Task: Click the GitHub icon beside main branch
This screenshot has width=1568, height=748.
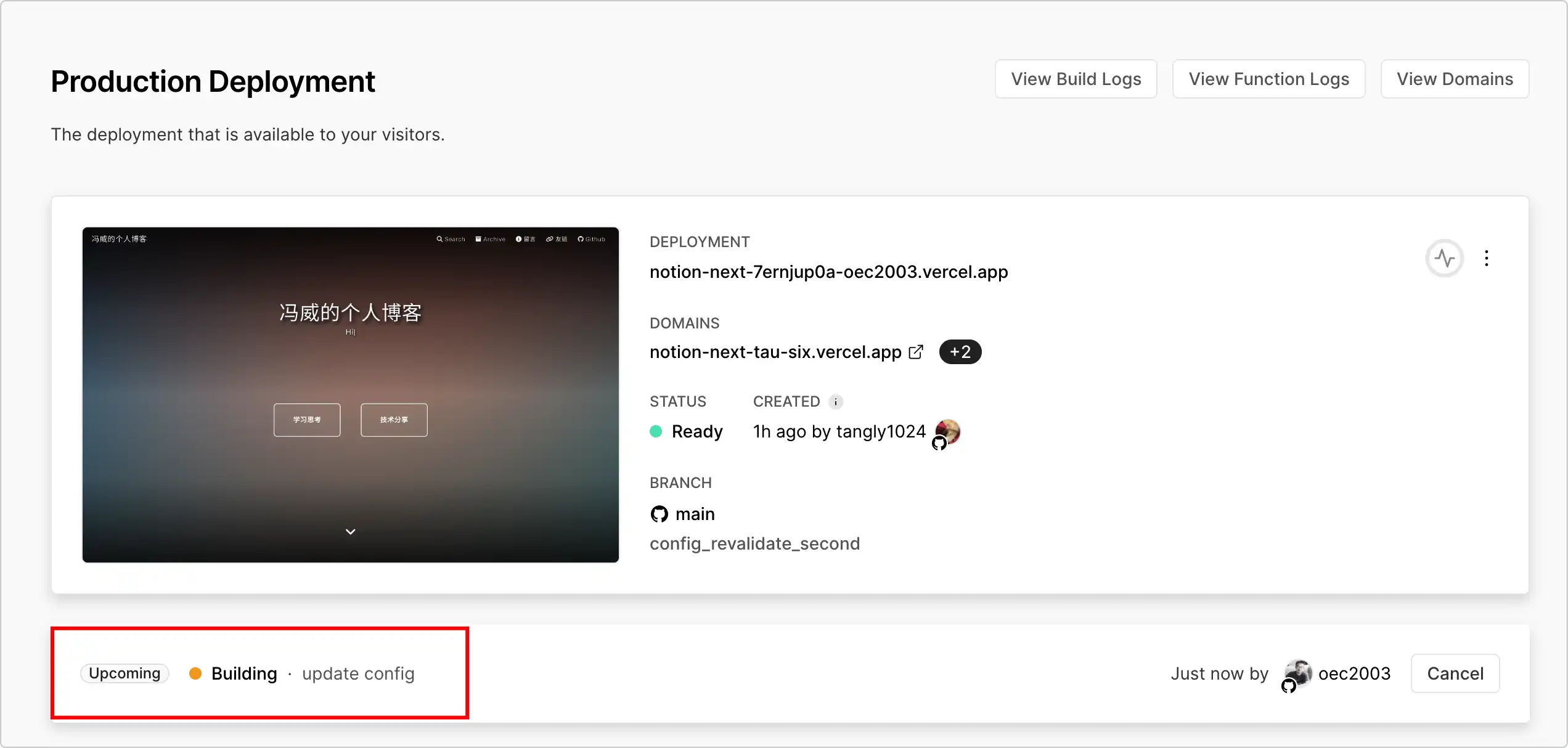Action: pos(659,514)
